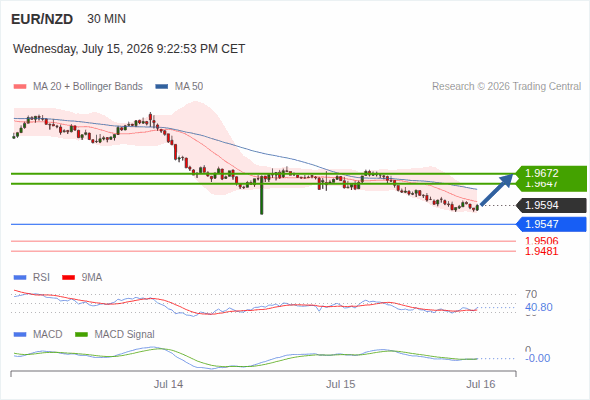The image size is (590, 400).
Task: Click the MACD blue legend swatch
Action: click(x=20, y=335)
